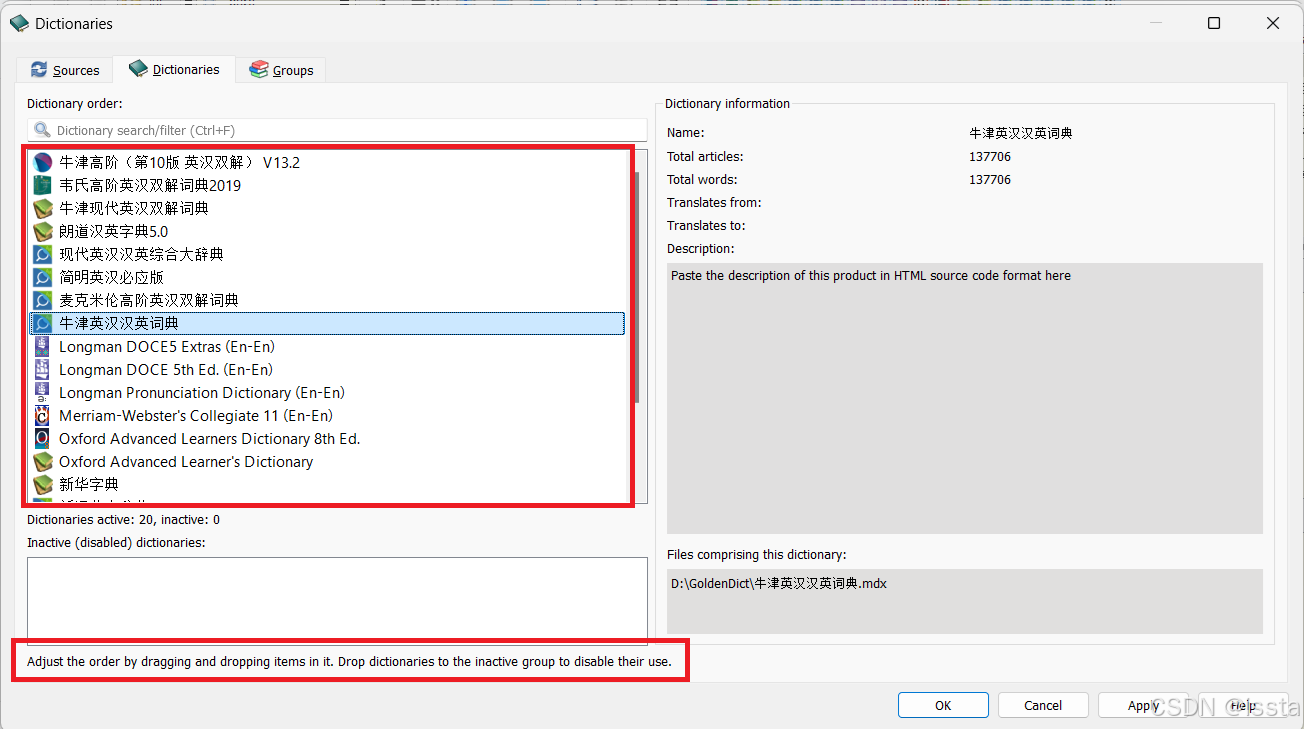Select 牛津英汉汉英词典 in the list
The height and width of the screenshot is (729, 1304).
tap(328, 323)
